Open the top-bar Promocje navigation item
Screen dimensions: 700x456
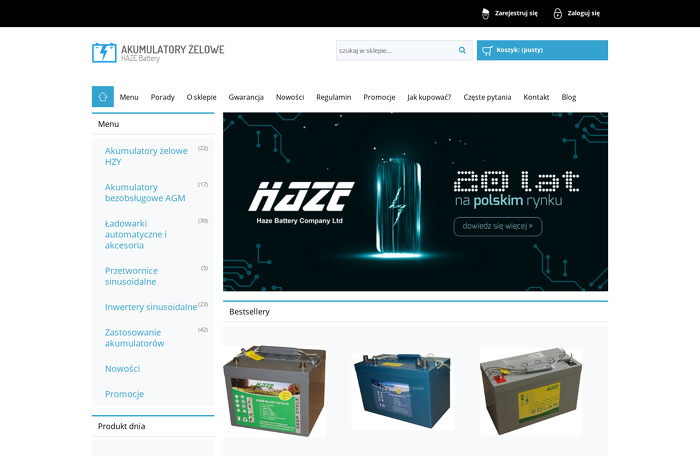point(379,97)
